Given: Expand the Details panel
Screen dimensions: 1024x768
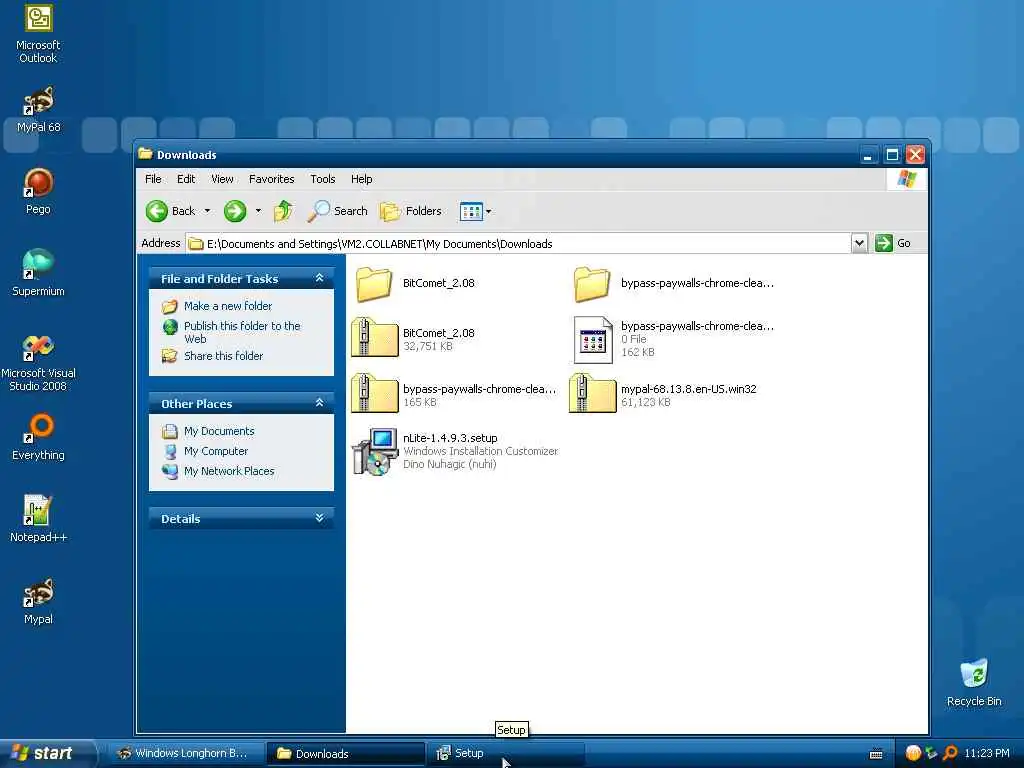Looking at the screenshot, I should [319, 518].
